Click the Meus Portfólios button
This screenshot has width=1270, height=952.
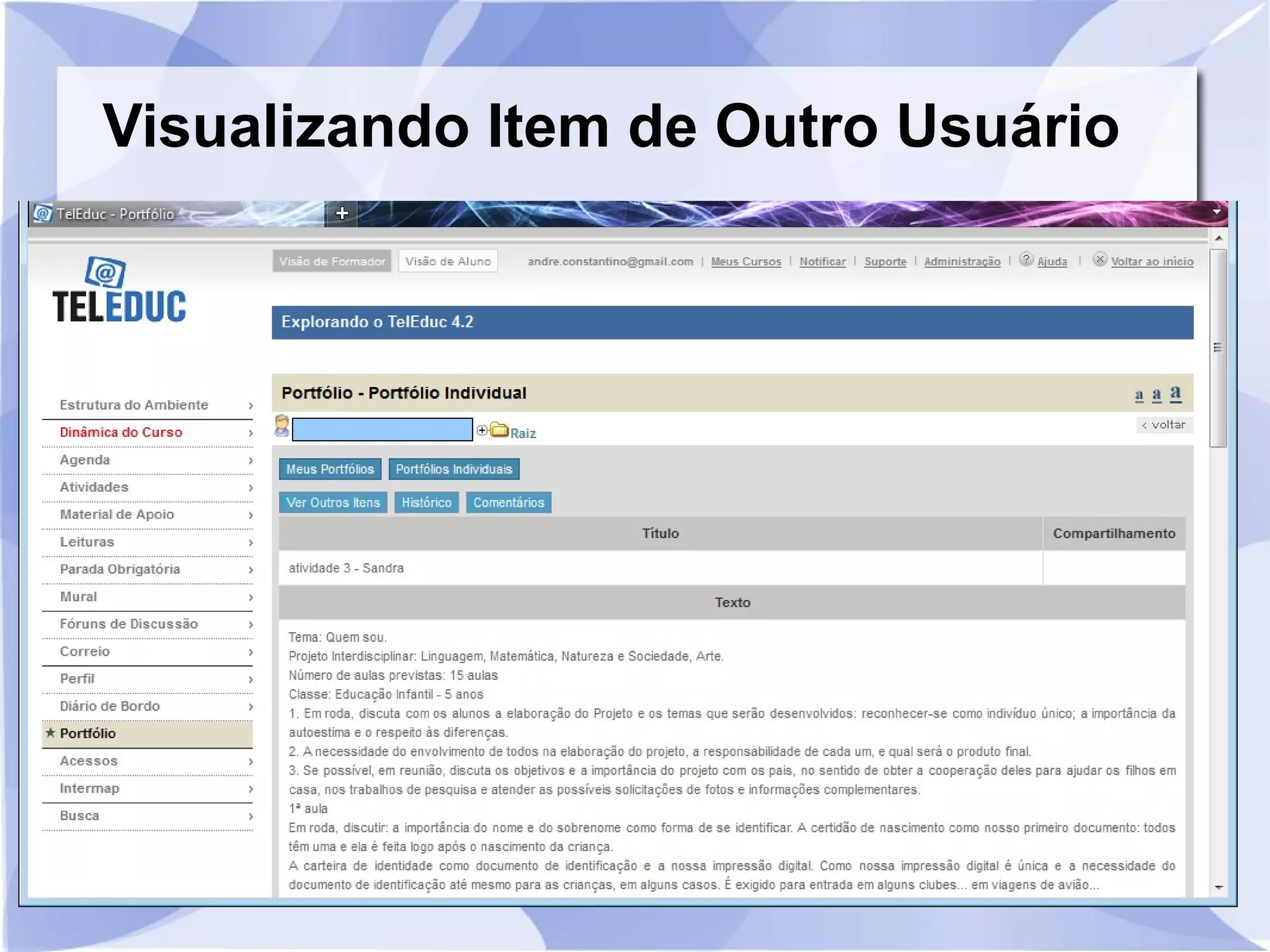pos(330,469)
